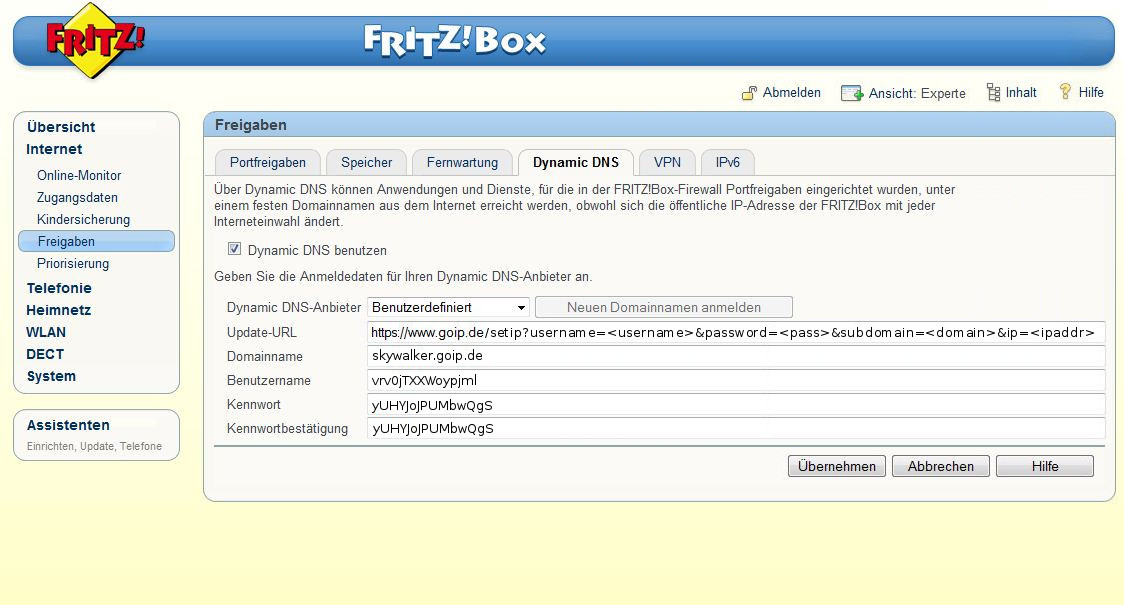This screenshot has width=1124, height=605.
Task: Open the Dynamic DNS-Anbieter dropdown
Action: (448, 308)
